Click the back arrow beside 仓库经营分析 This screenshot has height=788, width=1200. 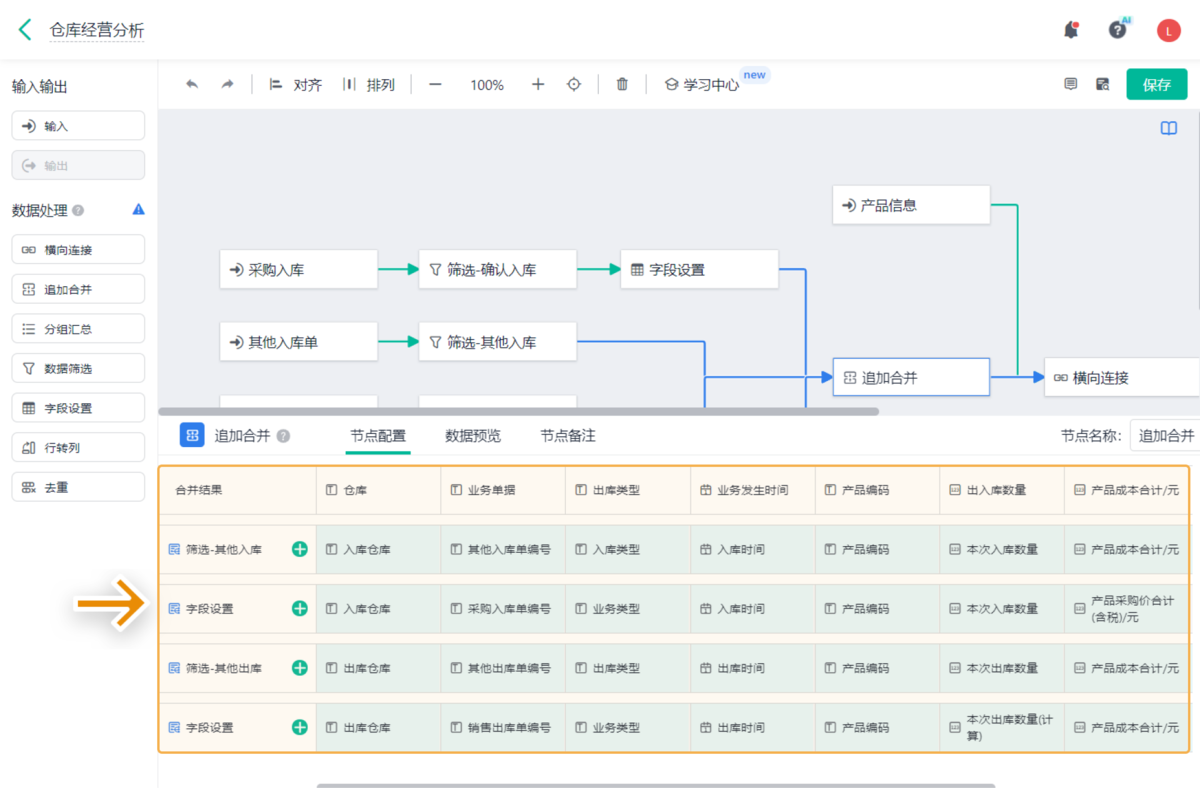26,30
